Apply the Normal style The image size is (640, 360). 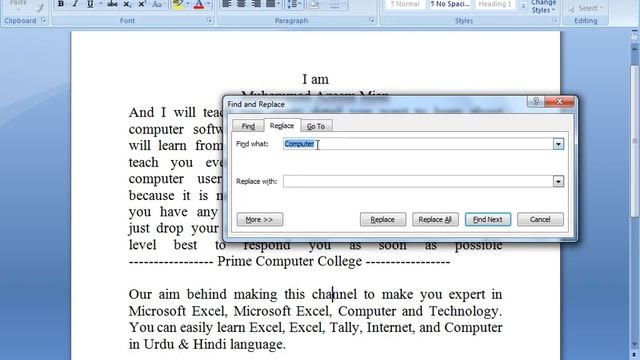click(x=404, y=4)
